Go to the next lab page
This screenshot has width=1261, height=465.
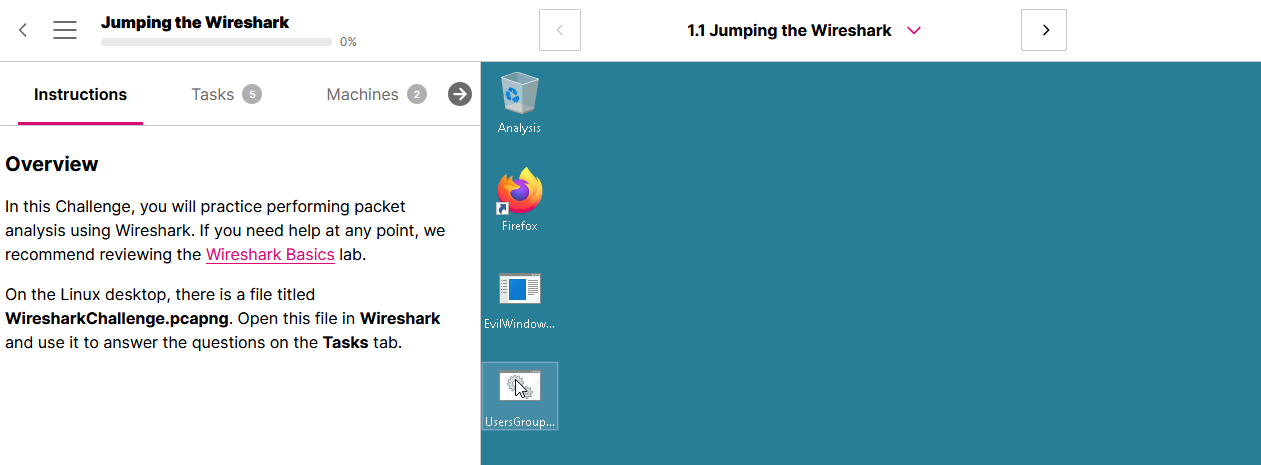tap(1044, 30)
